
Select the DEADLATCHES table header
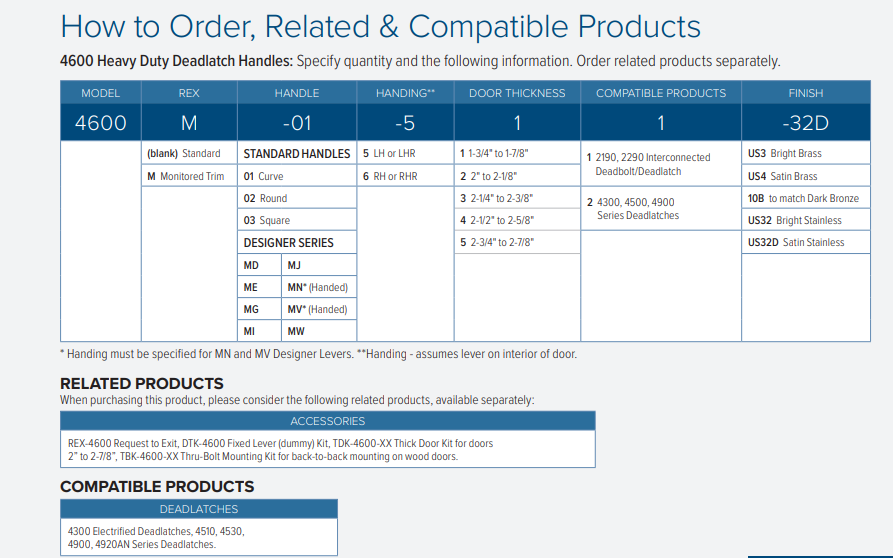199,509
